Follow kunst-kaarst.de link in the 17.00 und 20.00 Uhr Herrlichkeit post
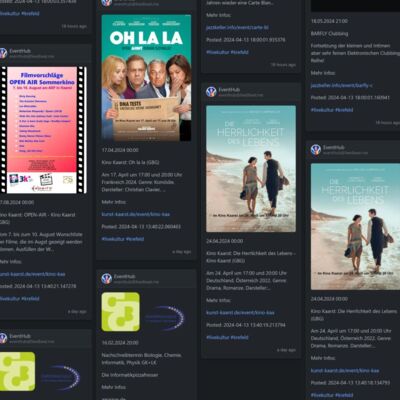 coord(345,371)
